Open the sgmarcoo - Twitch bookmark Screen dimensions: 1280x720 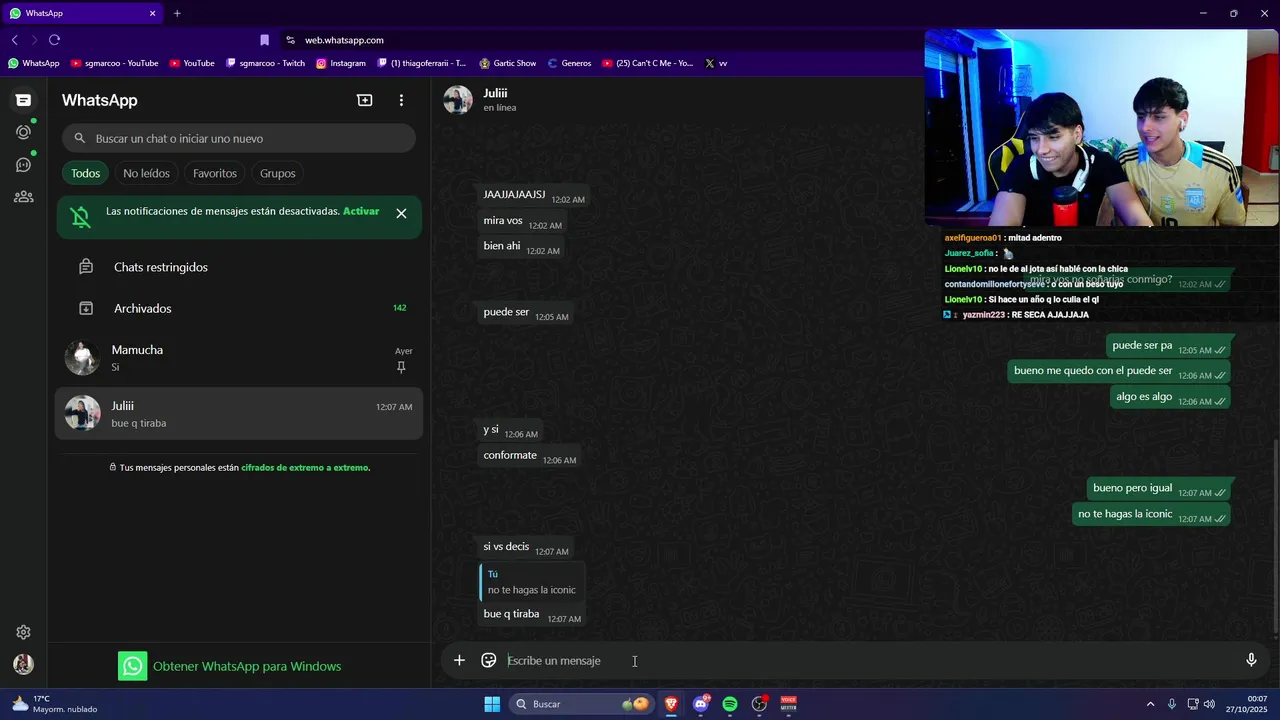coord(265,63)
